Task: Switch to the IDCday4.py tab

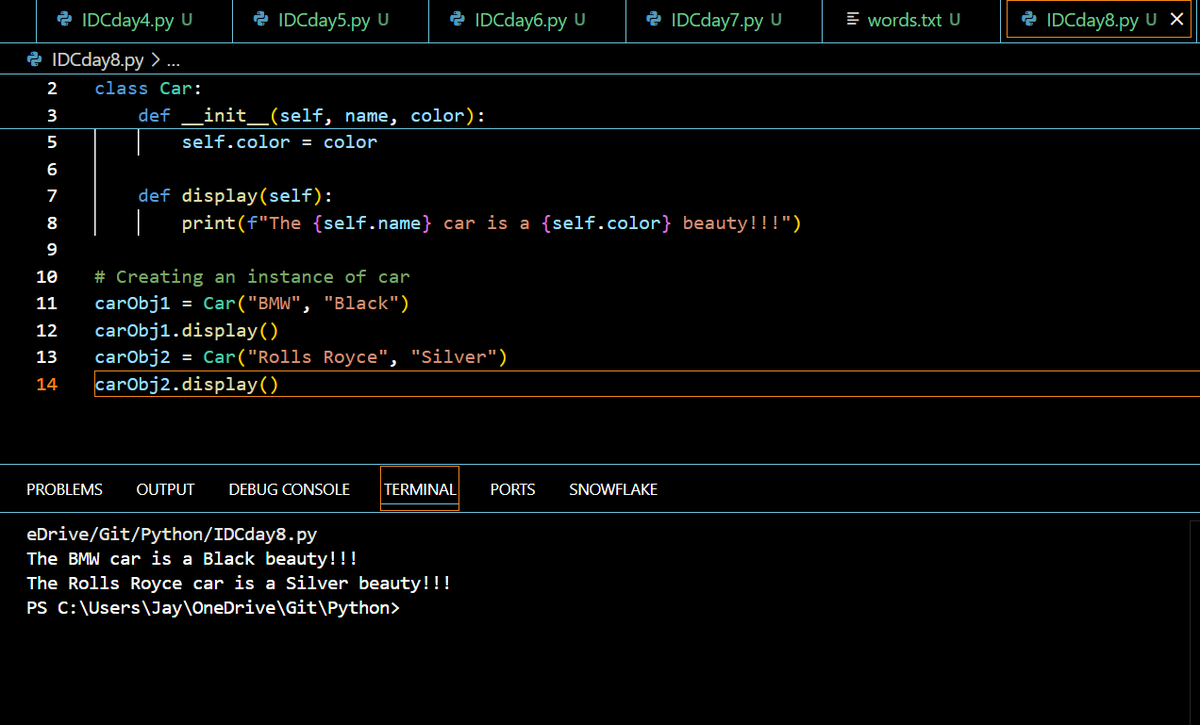Action: click(x=124, y=20)
